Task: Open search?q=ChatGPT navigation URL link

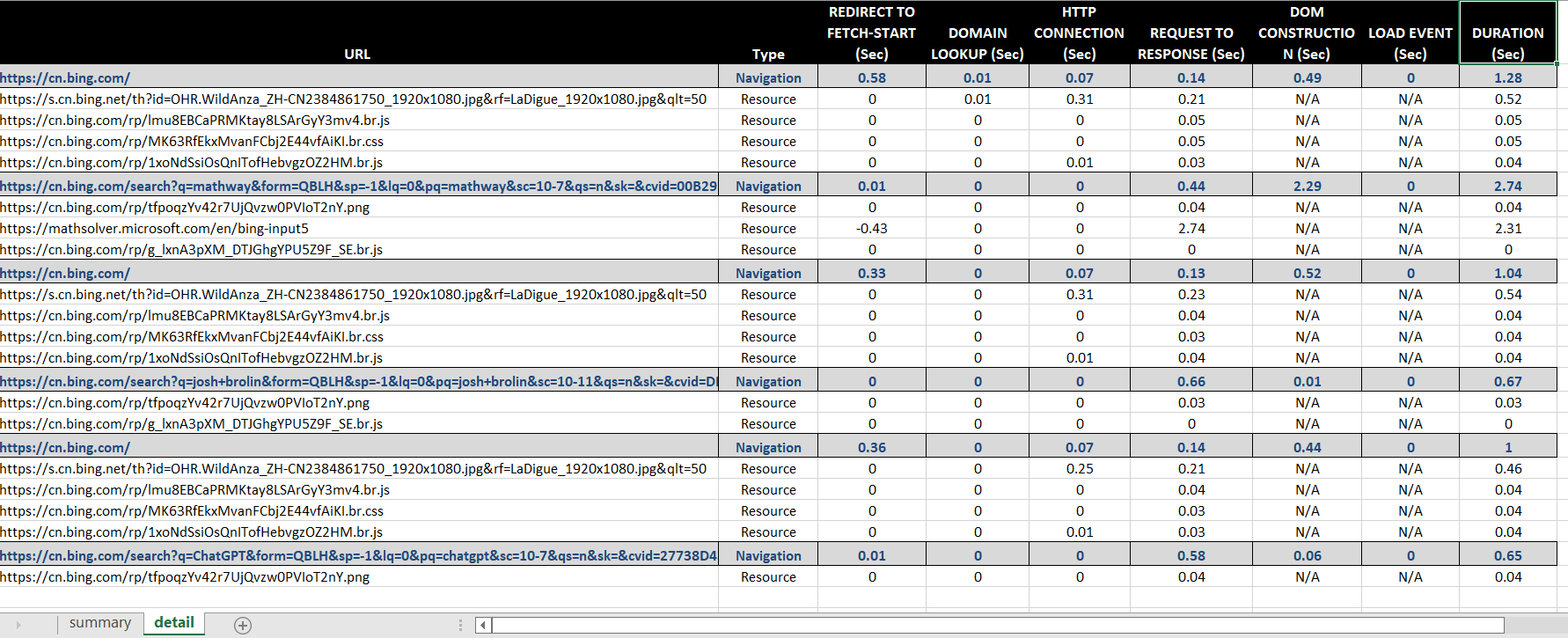Action: (x=358, y=556)
